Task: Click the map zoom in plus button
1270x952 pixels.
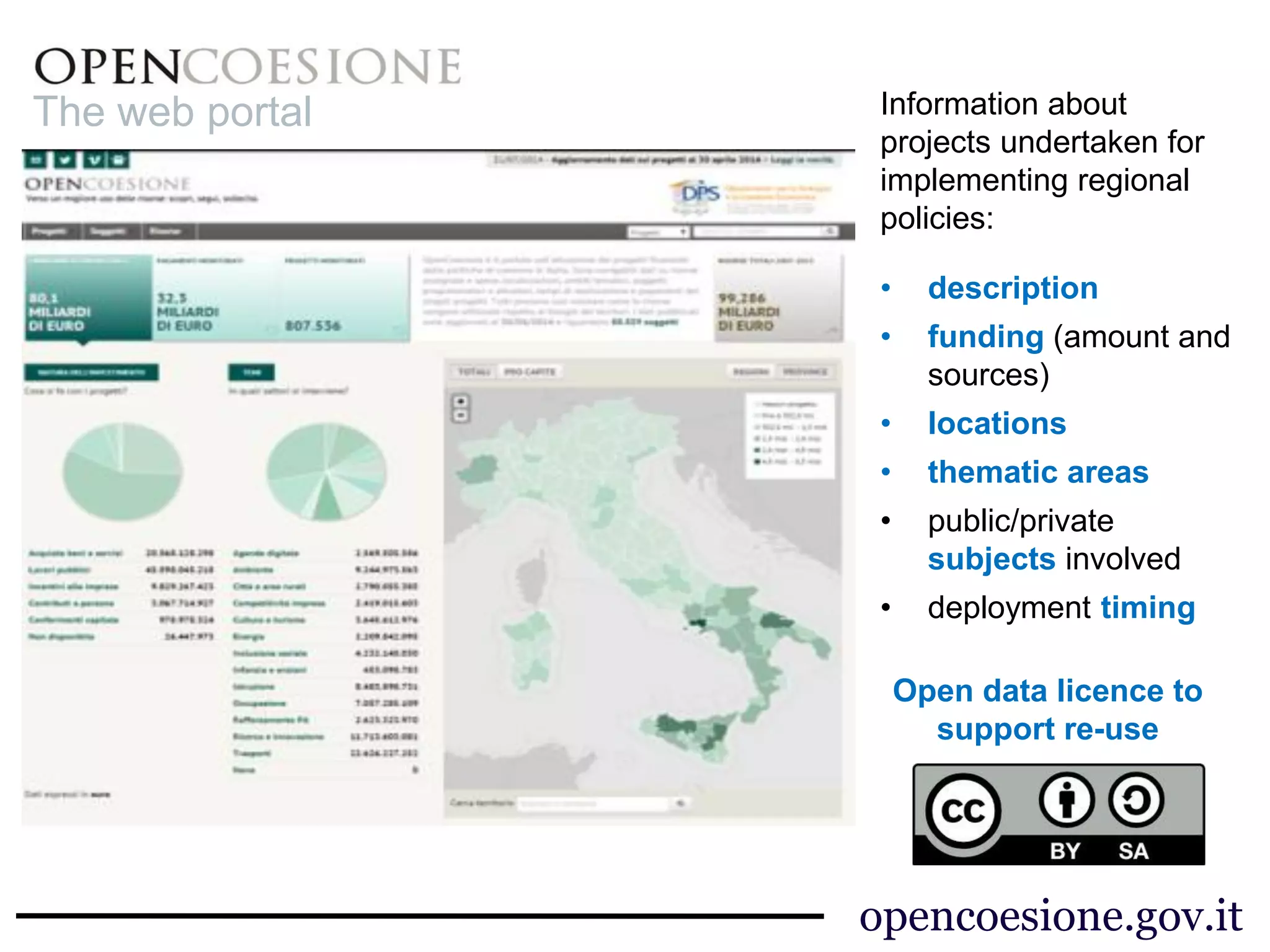Action: pyautogui.click(x=461, y=402)
